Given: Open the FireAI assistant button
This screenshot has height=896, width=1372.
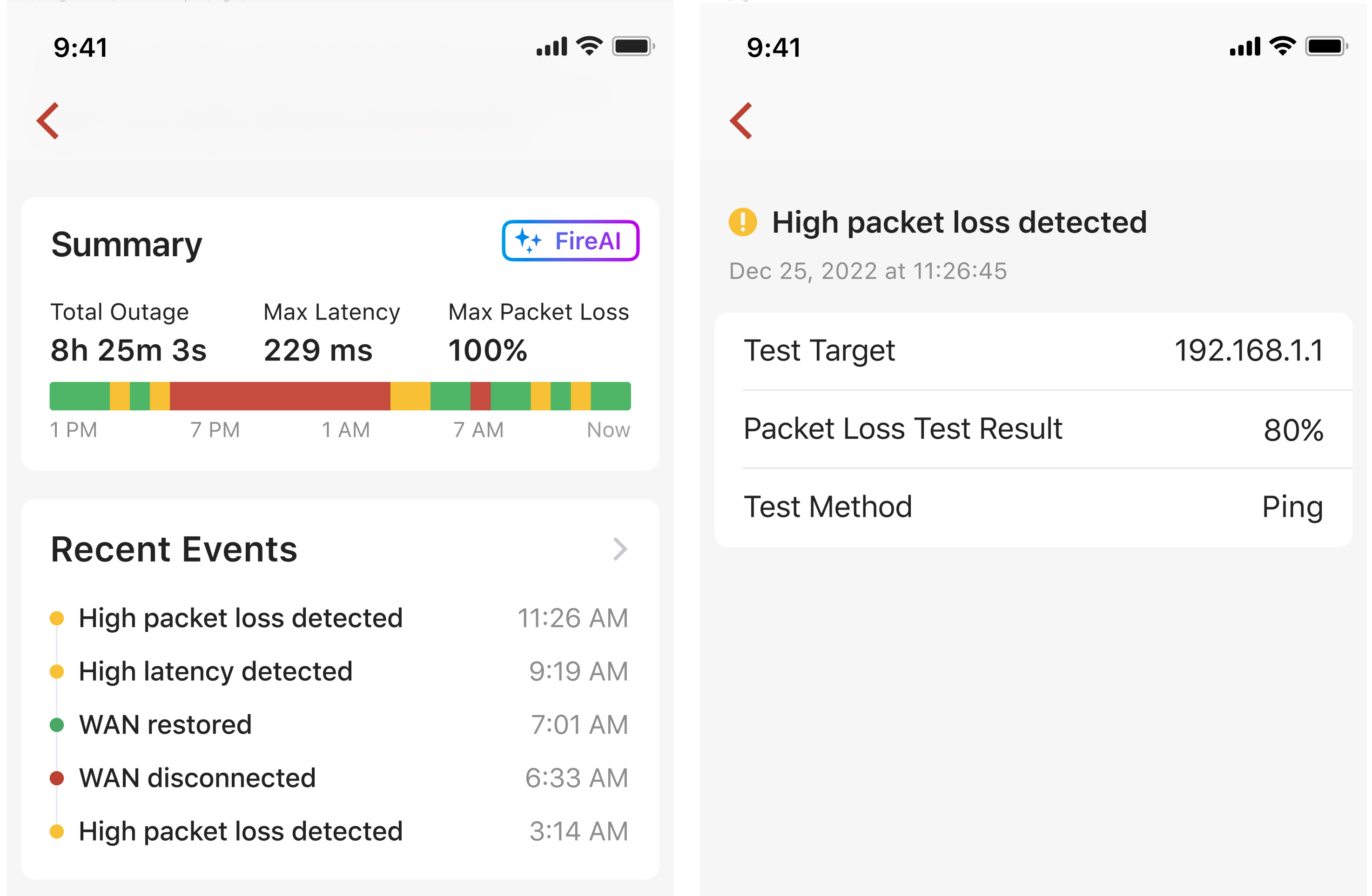Looking at the screenshot, I should point(570,241).
